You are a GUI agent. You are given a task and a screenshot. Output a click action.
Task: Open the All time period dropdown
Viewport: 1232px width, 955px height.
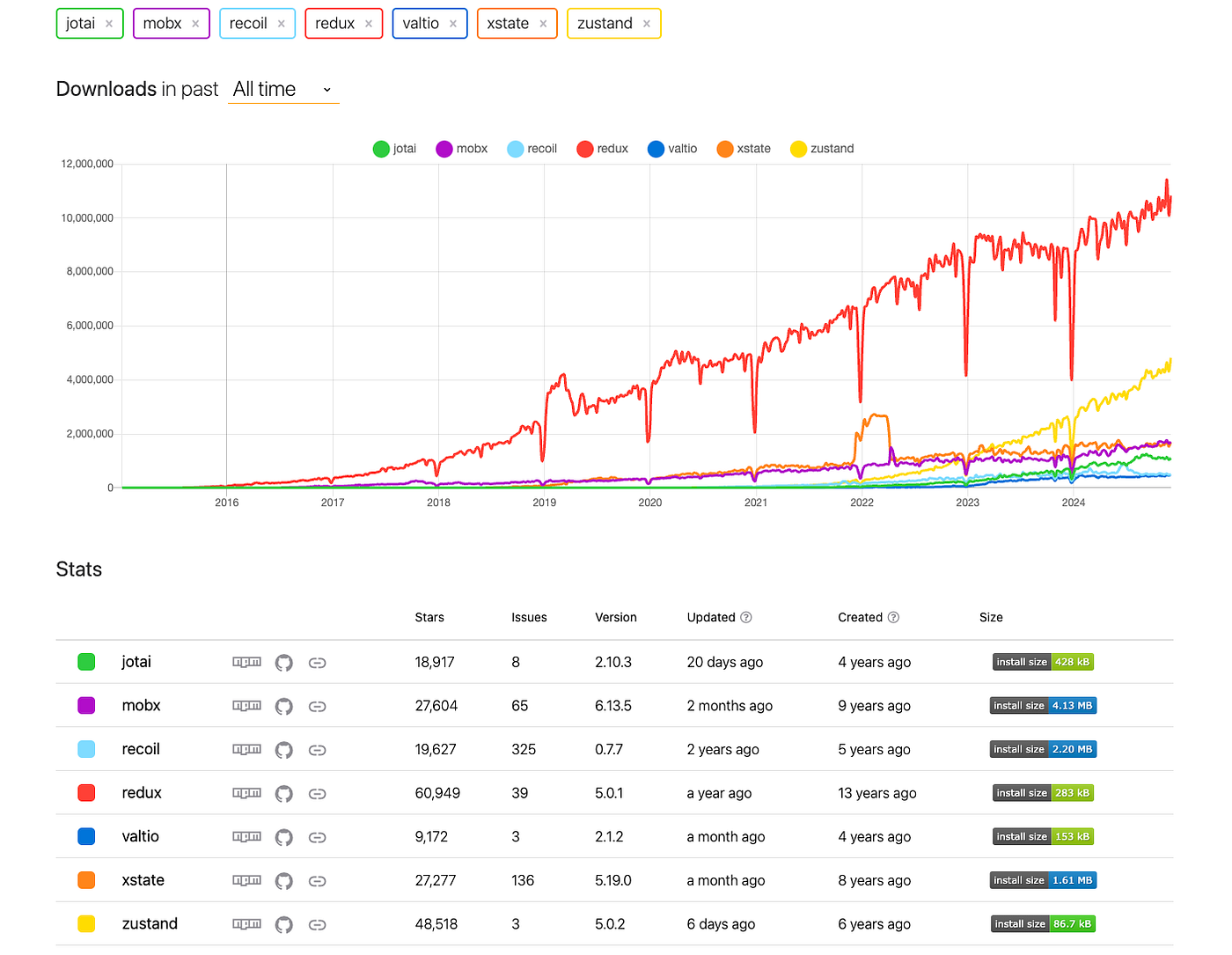pos(283,90)
